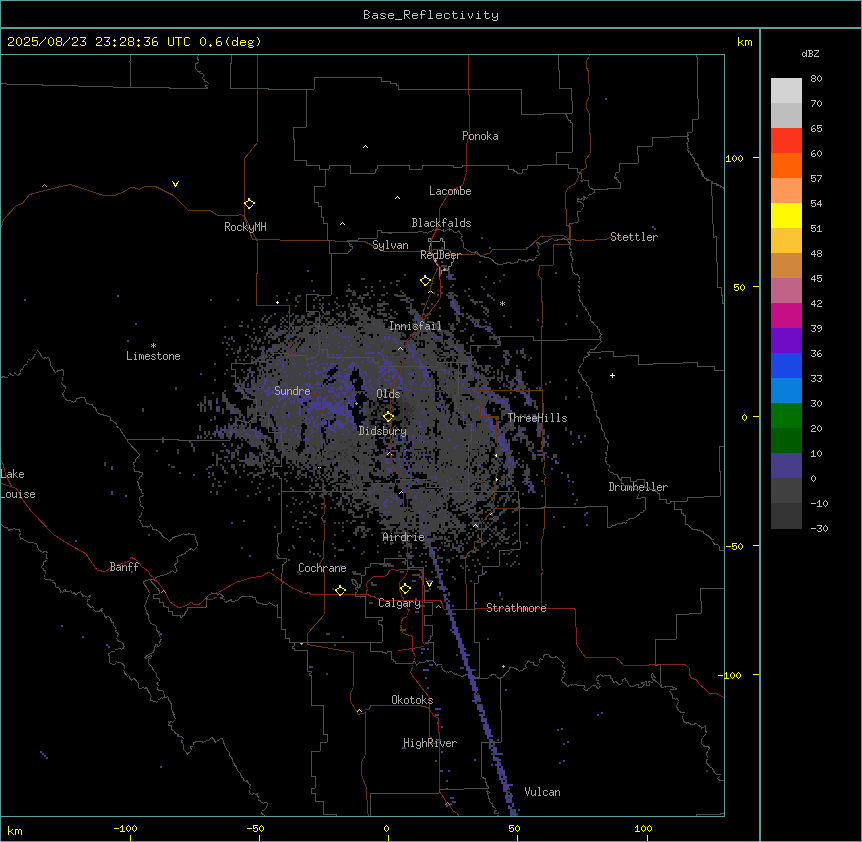The height and width of the screenshot is (842, 862).
Task: Click the Lacombe city label
Action: pyautogui.click(x=450, y=191)
